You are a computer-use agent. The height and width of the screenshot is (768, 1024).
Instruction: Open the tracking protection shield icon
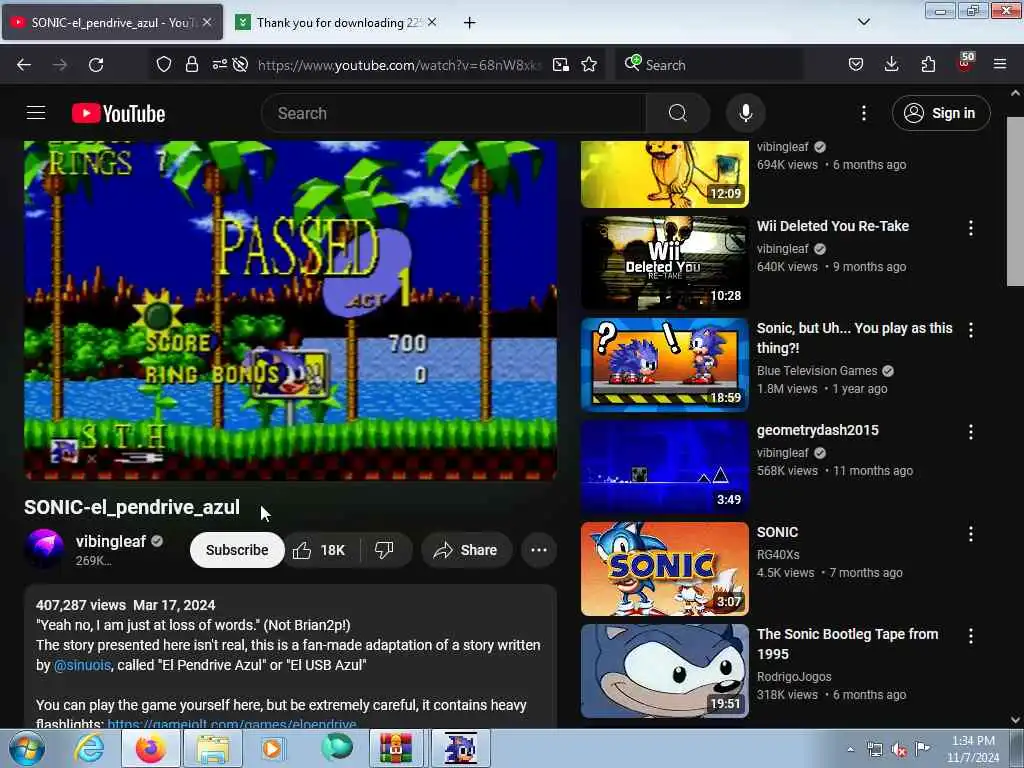coord(164,64)
